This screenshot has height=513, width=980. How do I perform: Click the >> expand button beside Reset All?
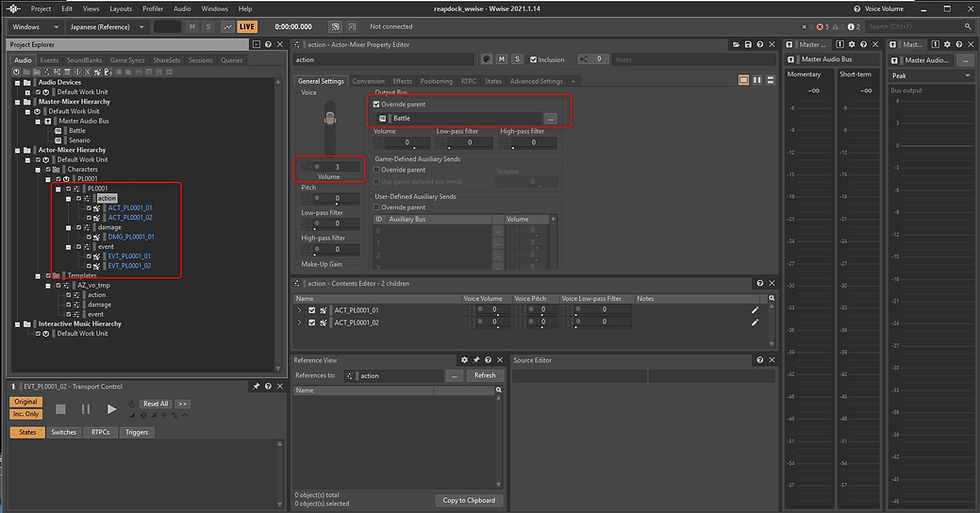point(182,404)
